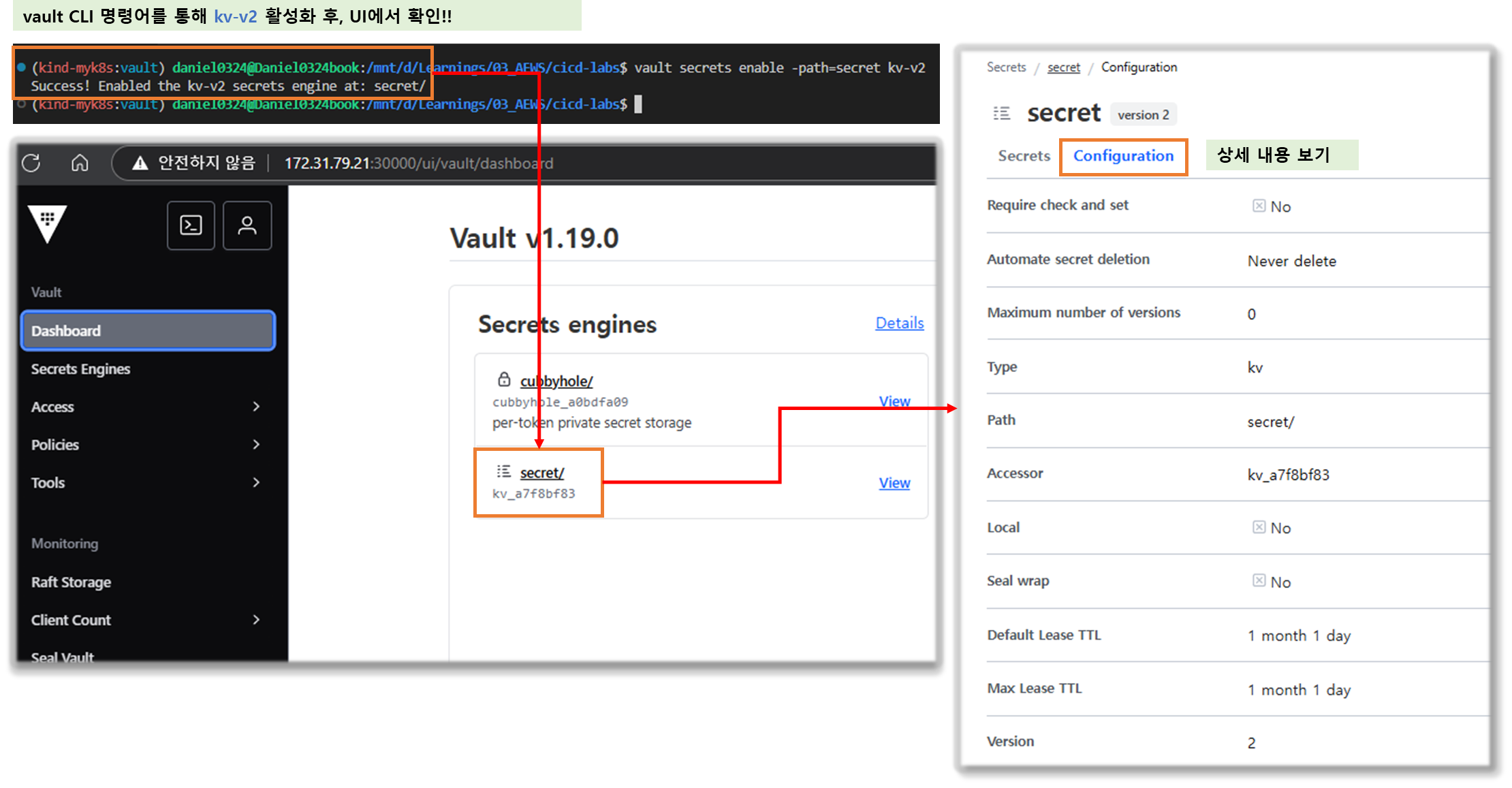Click the Accessor value kv_a7f8bf83 in configuration
Image resolution: width=1512 pixels, height=788 pixels.
(x=1288, y=475)
